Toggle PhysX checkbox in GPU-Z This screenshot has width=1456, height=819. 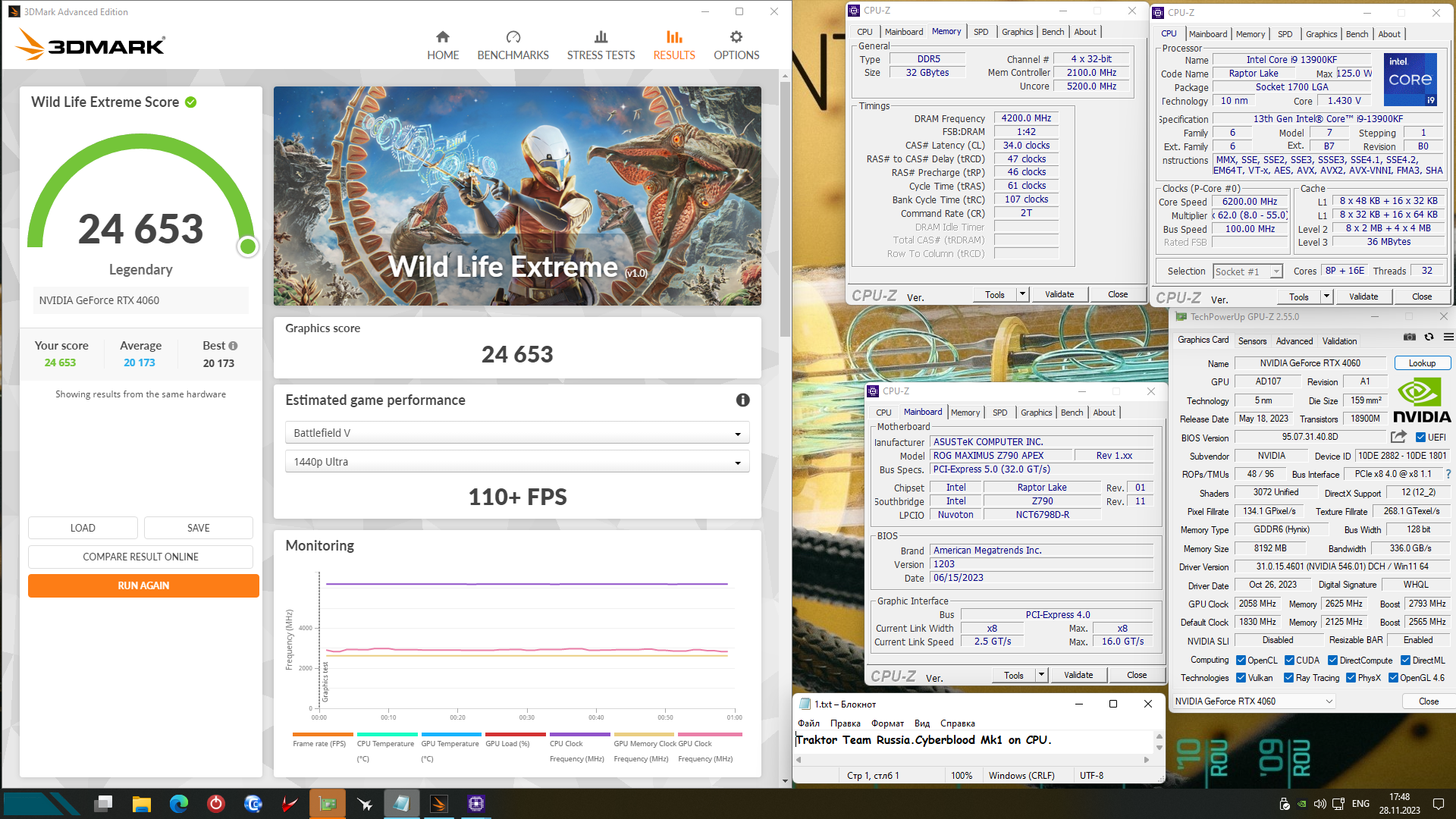1351,678
